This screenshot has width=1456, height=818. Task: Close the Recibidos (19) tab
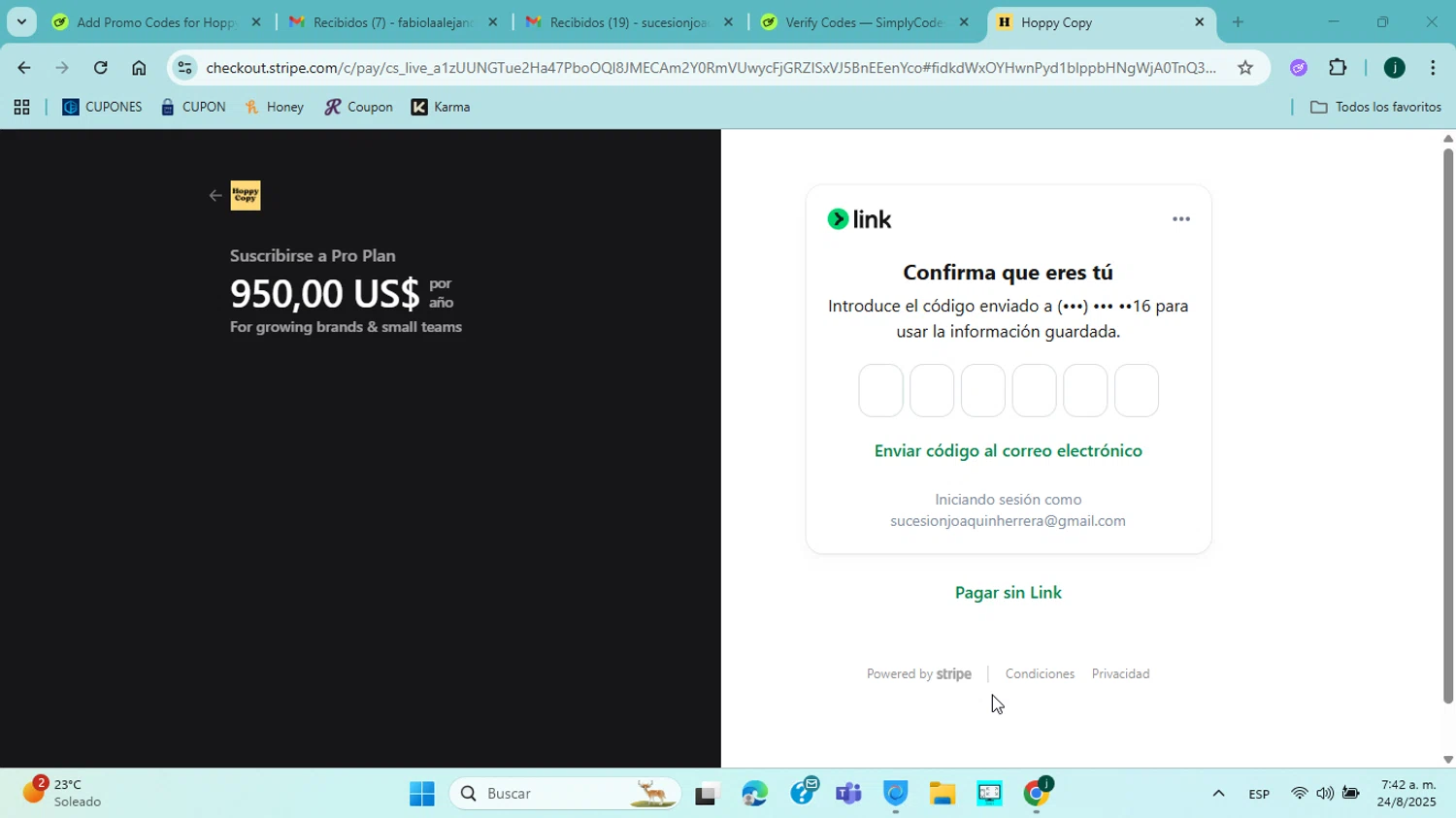pyautogui.click(x=728, y=22)
